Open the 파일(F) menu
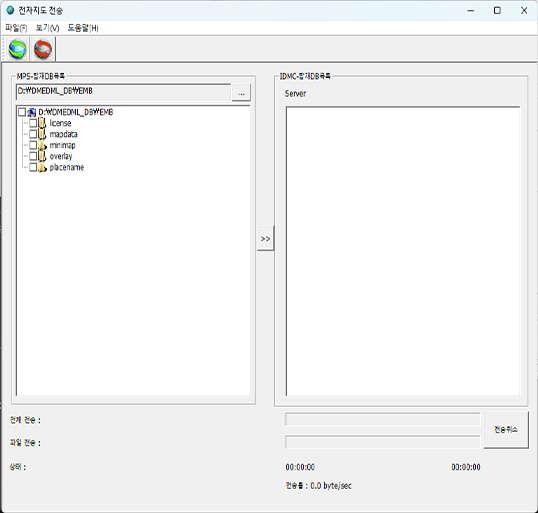The height and width of the screenshot is (513, 538). [16, 28]
